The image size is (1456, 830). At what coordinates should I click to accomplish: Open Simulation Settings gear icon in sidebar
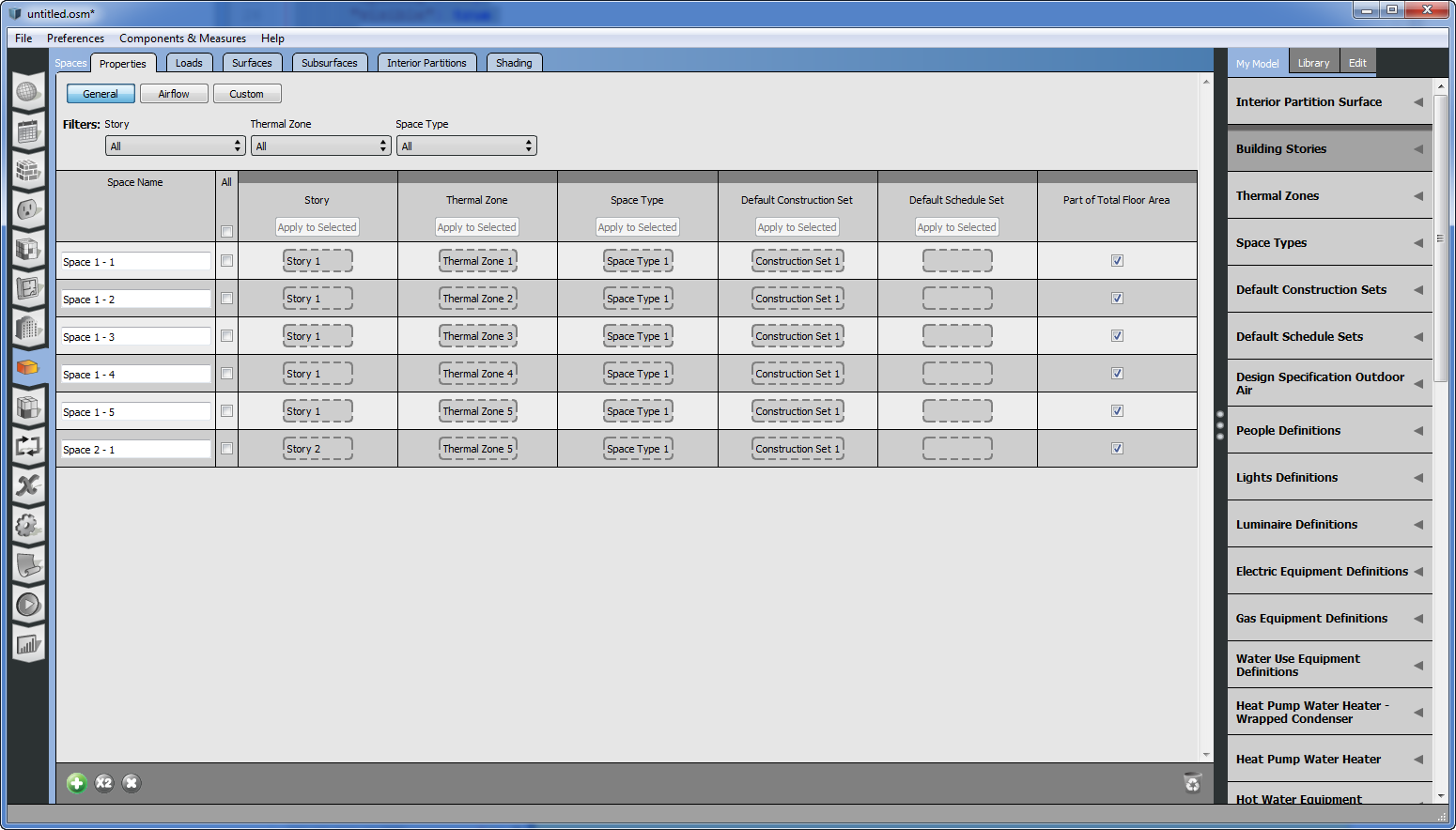[27, 526]
